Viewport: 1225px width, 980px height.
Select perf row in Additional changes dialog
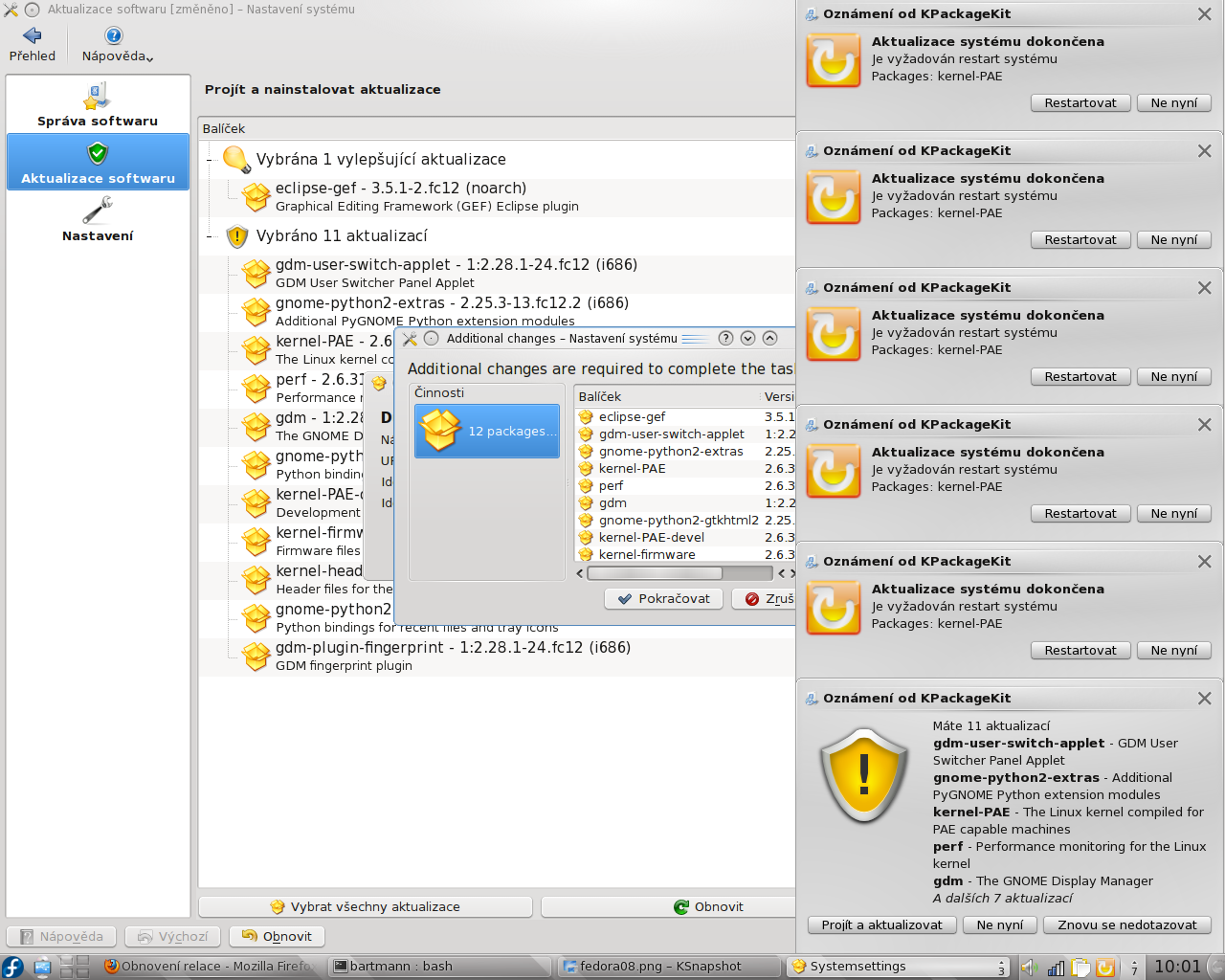[684, 486]
